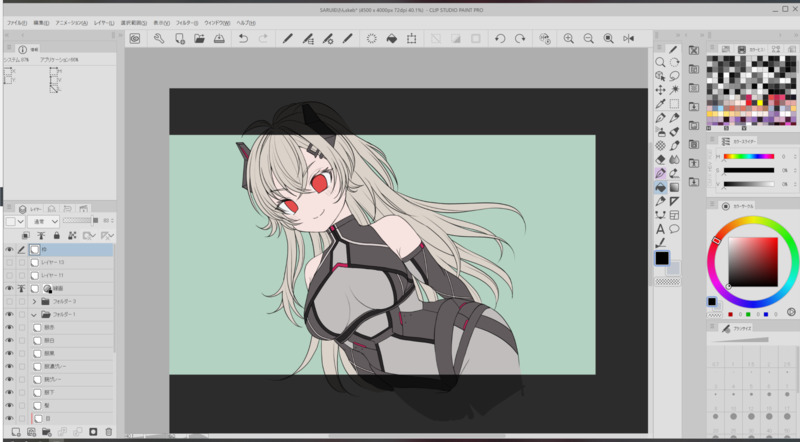Hide the top selected layer with eye icon
800x442 pixels.
(x=9, y=250)
